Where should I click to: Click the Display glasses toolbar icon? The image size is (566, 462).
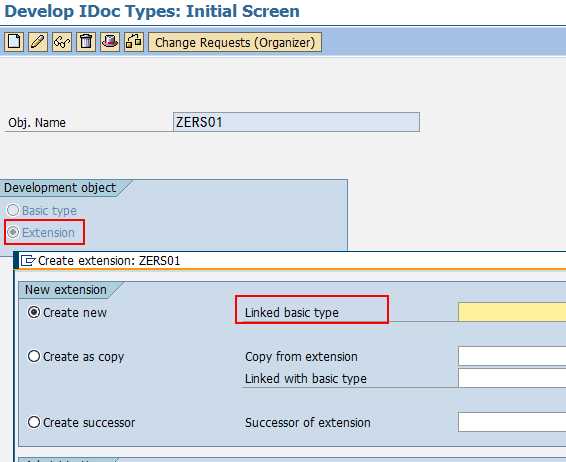tap(62, 42)
